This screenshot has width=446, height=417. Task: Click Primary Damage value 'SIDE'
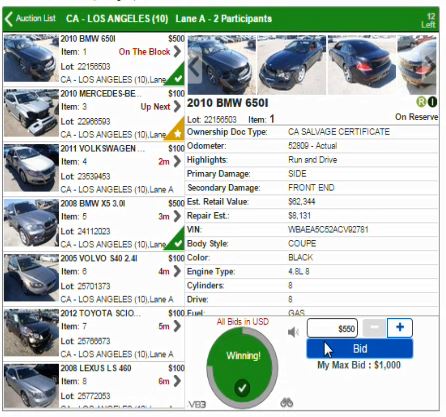(x=297, y=174)
